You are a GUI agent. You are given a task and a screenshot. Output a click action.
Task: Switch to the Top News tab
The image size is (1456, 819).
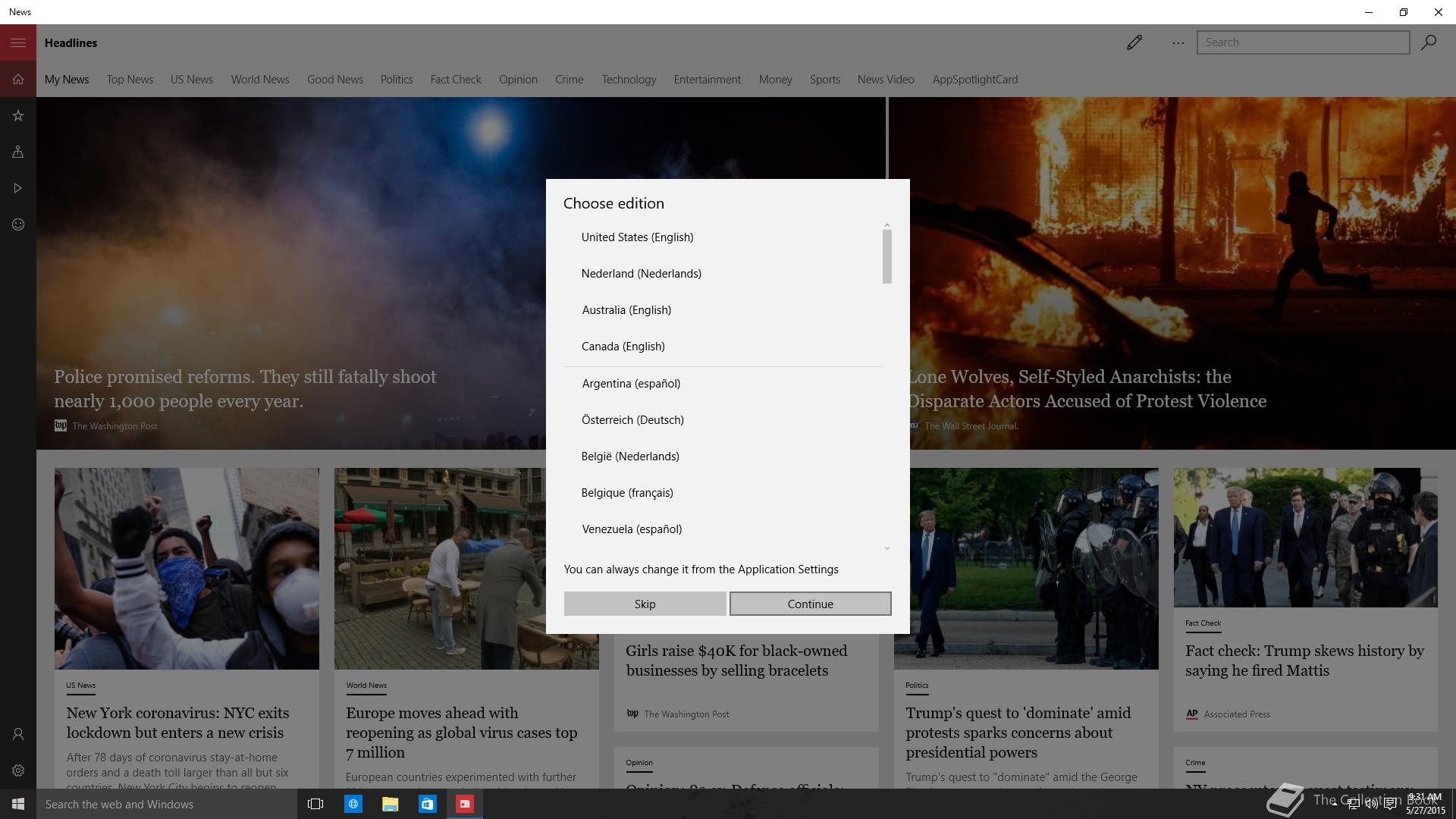point(130,80)
